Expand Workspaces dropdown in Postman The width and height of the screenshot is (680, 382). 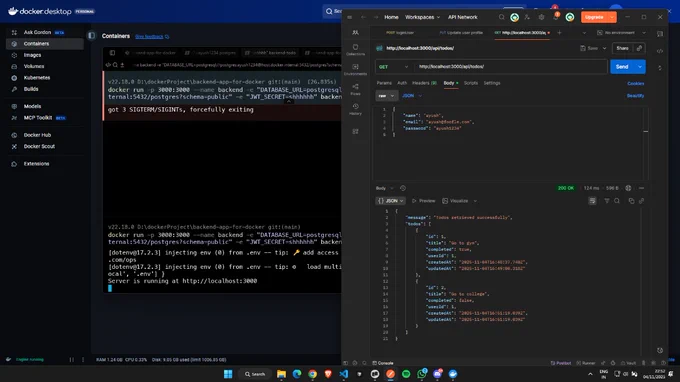pos(422,17)
